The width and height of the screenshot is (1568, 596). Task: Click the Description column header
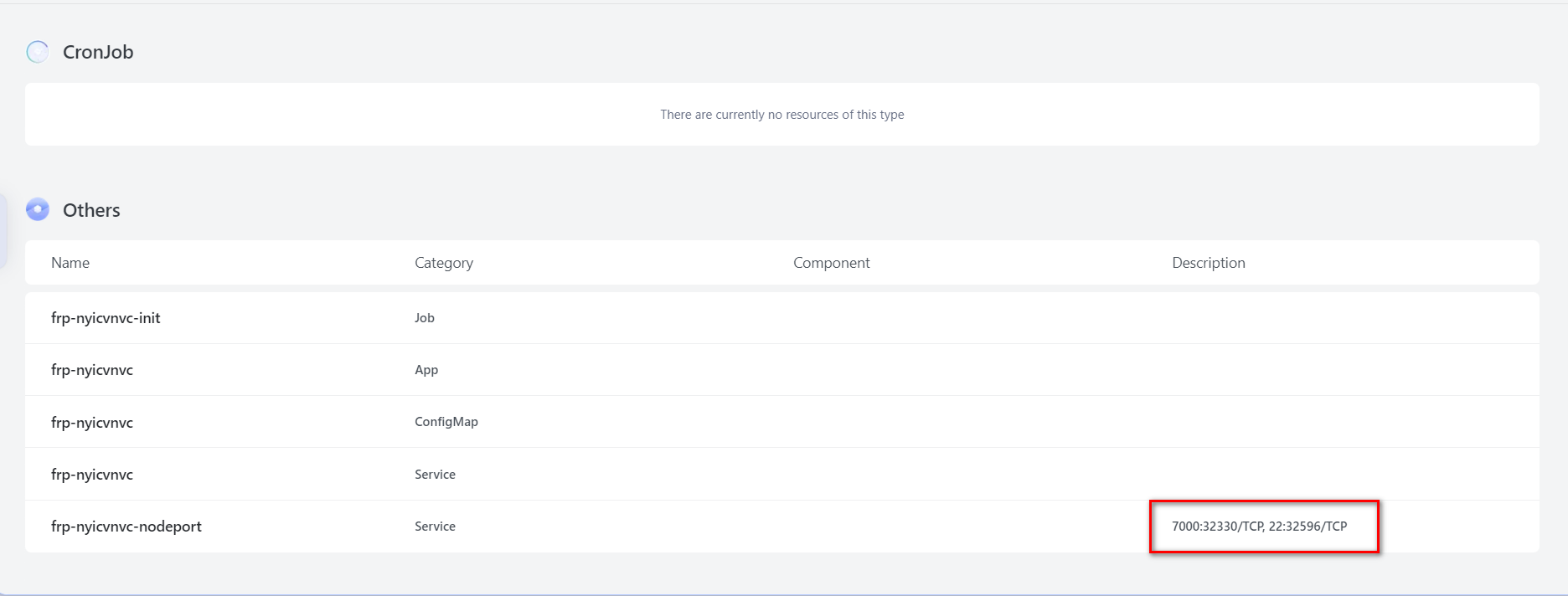pos(1208,263)
